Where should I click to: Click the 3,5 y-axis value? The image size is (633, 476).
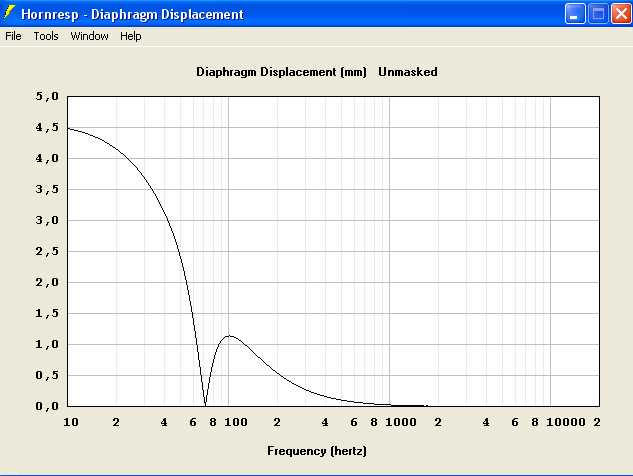point(47,189)
